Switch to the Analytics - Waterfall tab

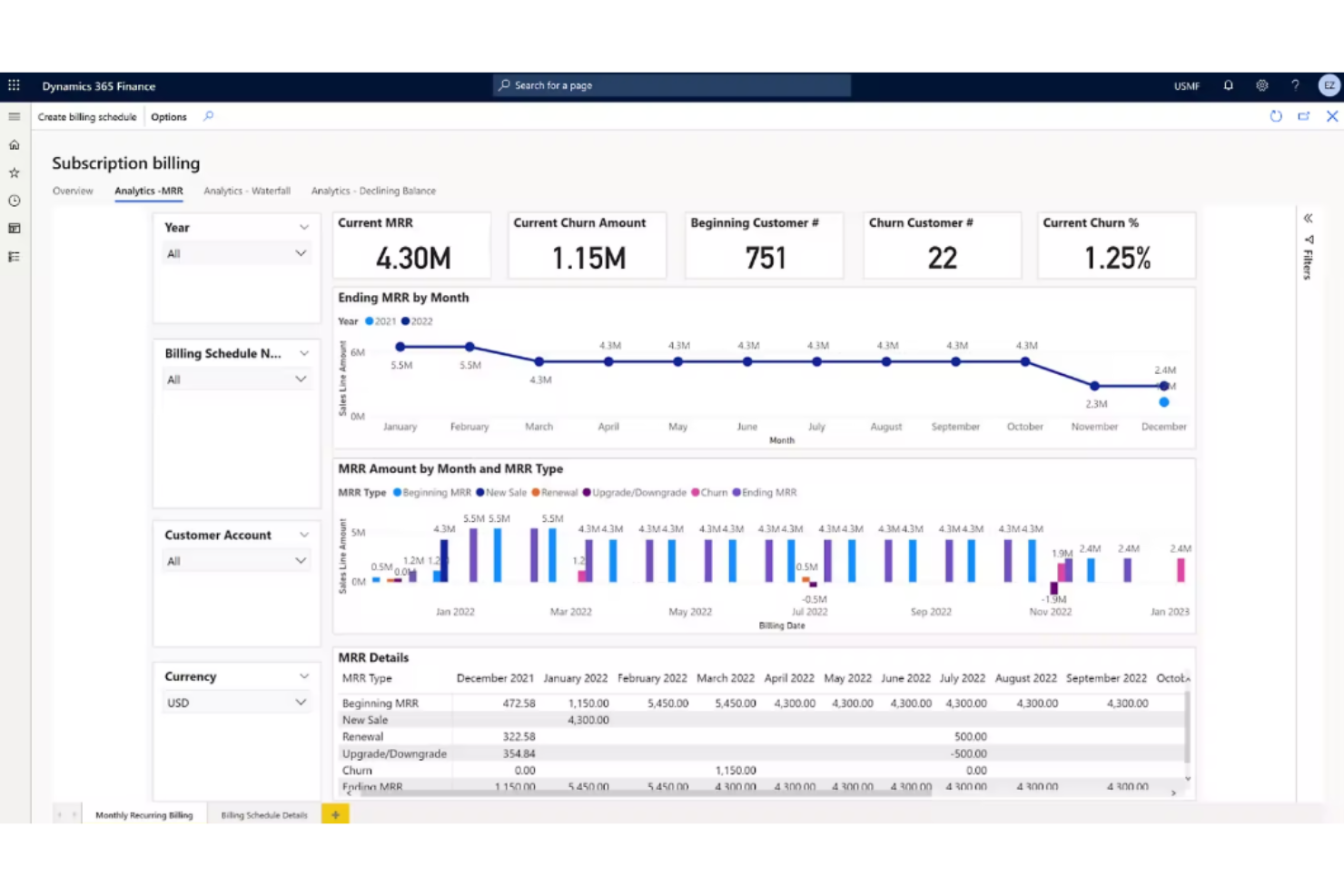pyautogui.click(x=246, y=191)
